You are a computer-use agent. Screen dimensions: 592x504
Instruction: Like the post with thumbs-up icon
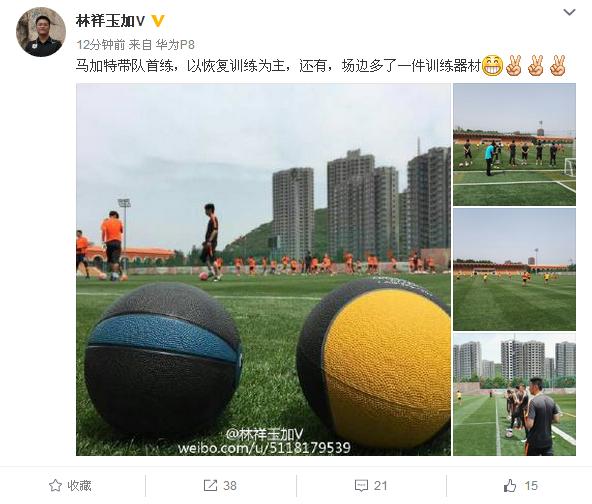coord(510,485)
